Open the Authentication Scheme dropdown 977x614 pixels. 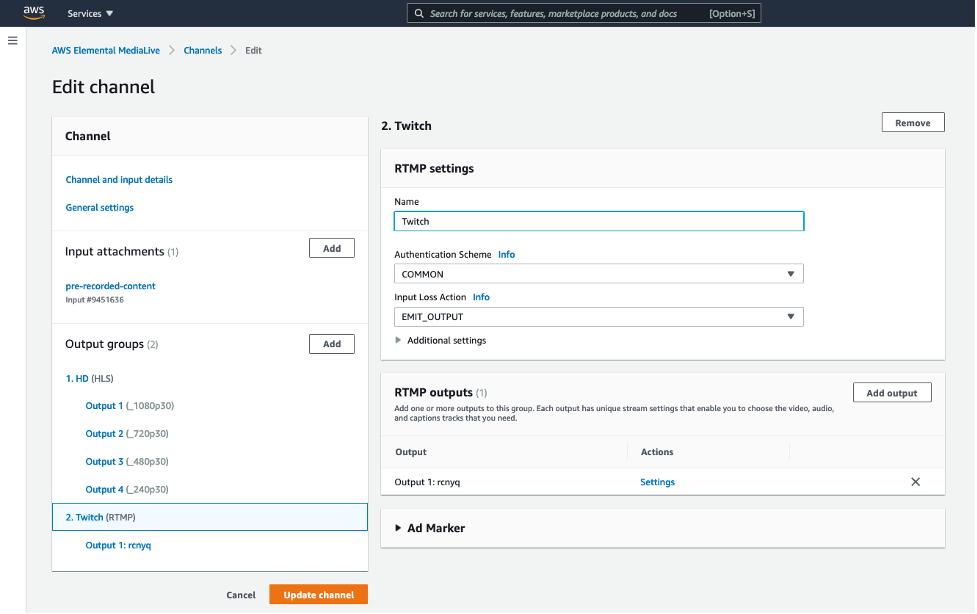click(598, 273)
